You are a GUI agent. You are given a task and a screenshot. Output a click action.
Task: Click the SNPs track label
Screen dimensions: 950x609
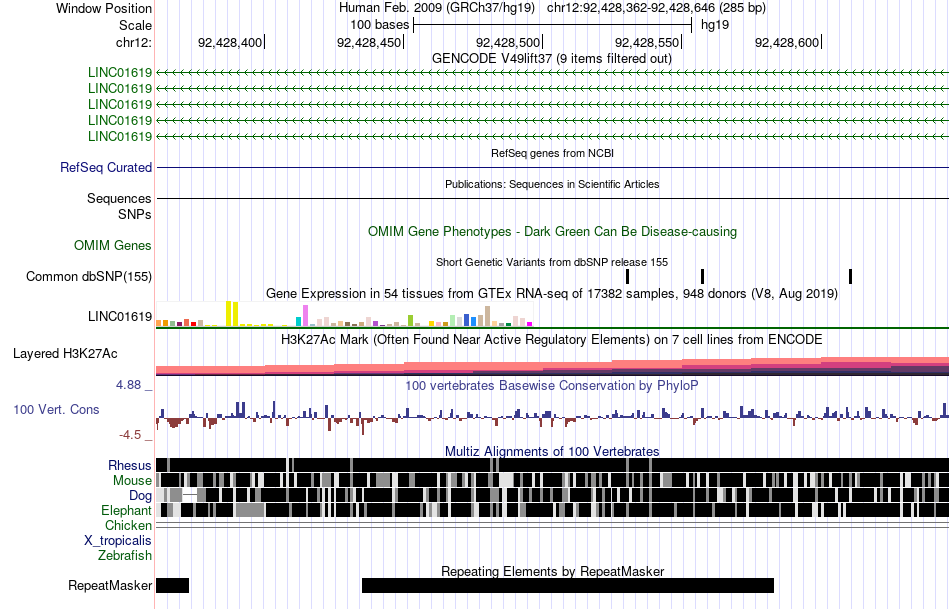pyautogui.click(x=135, y=215)
